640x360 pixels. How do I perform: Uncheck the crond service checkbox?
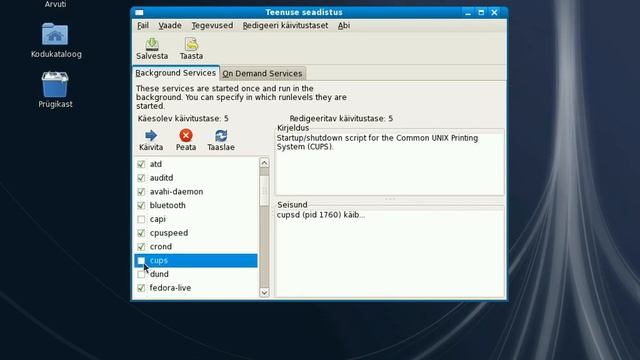coord(141,247)
